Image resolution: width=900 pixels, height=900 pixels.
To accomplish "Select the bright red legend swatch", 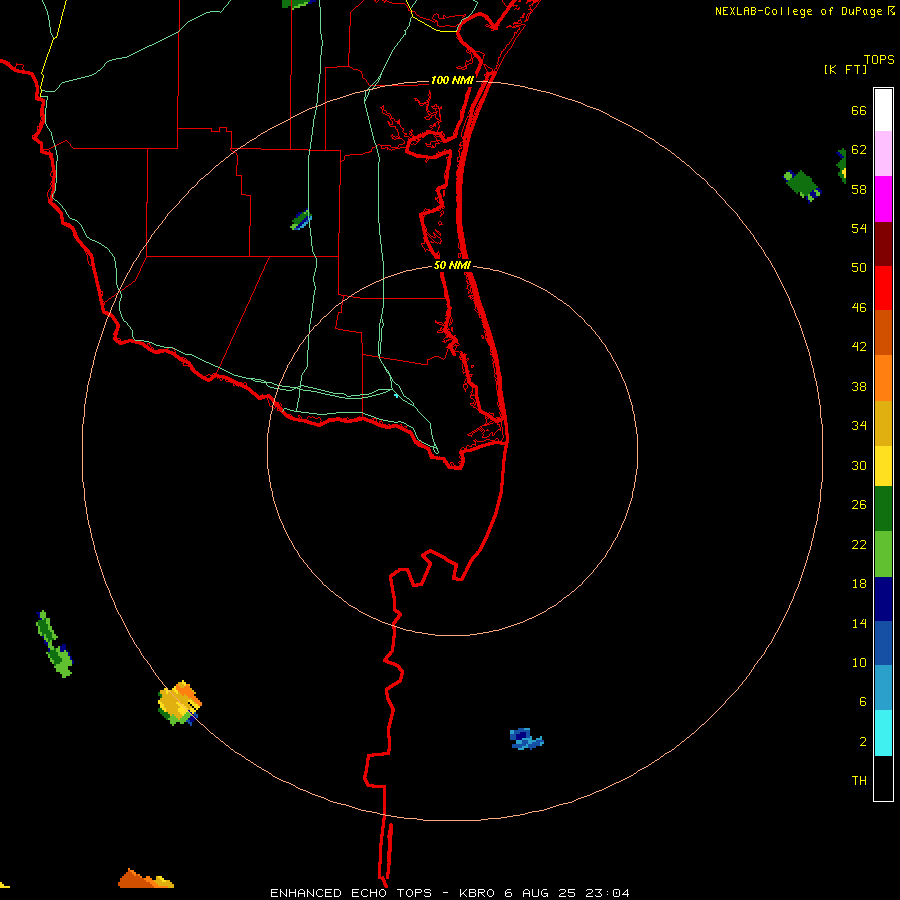I will coord(883,288).
